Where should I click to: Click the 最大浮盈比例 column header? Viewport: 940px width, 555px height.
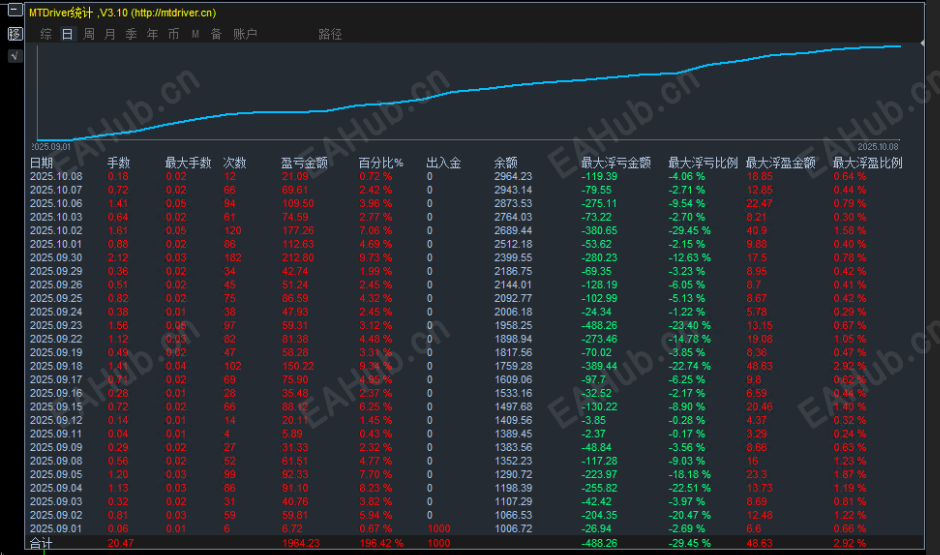pyautogui.click(x=867, y=162)
